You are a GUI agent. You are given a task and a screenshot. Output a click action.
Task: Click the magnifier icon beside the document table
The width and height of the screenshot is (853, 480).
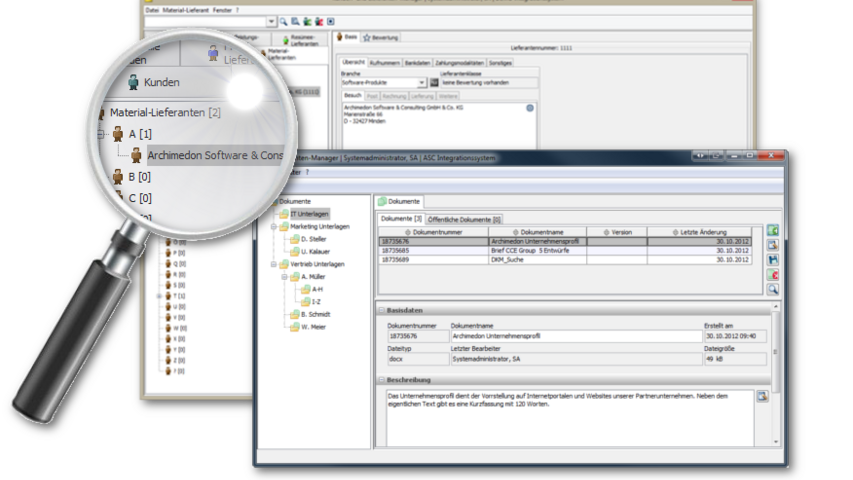(772, 290)
